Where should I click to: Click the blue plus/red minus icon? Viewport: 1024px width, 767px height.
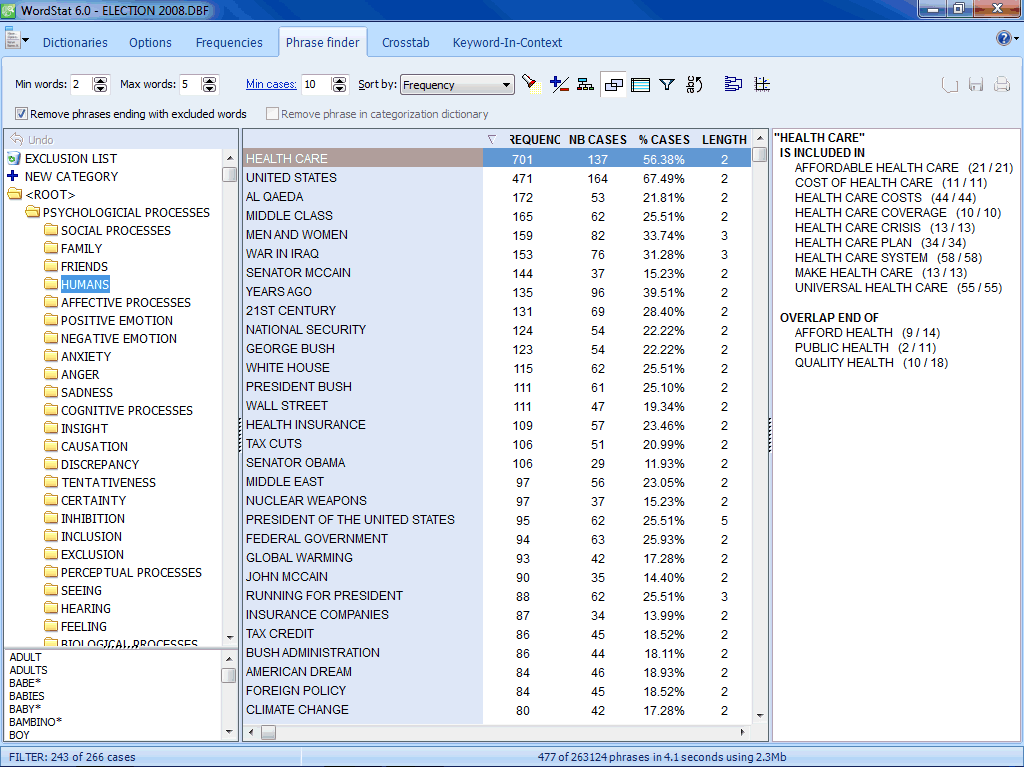tap(559, 84)
